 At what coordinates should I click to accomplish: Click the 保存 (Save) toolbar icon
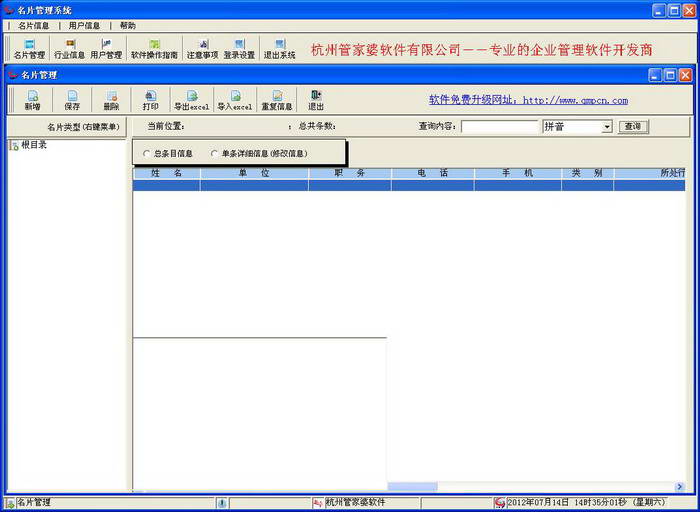72,100
